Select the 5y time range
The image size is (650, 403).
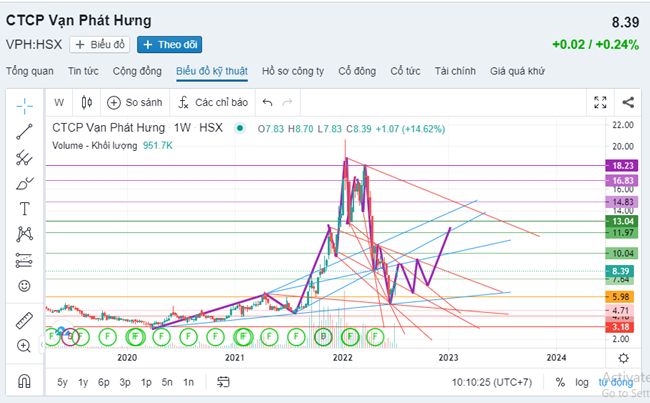pos(62,382)
